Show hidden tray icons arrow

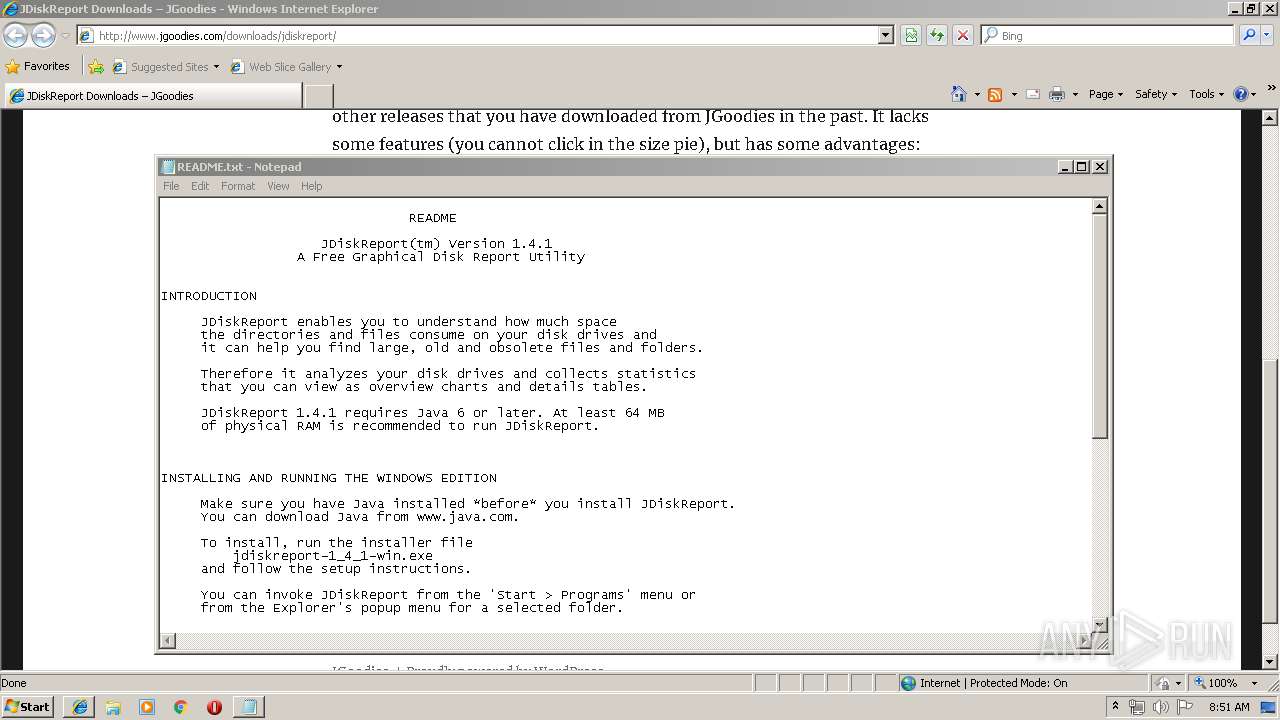point(1115,707)
